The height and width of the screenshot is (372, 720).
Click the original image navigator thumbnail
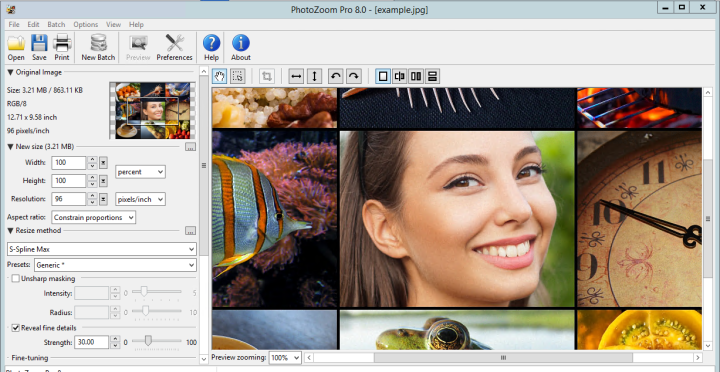point(152,111)
